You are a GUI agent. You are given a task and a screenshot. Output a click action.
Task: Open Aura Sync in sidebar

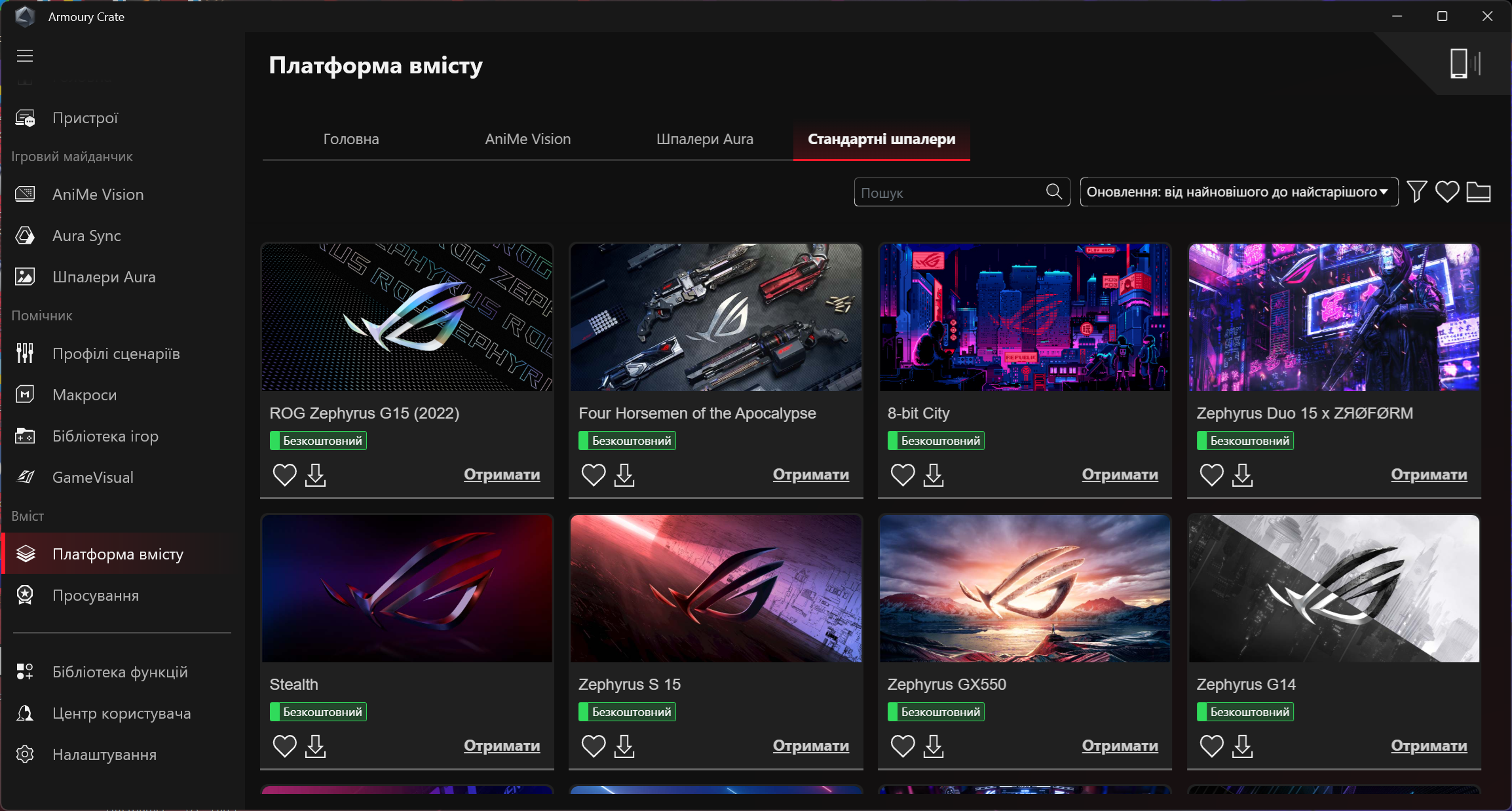[x=86, y=236]
